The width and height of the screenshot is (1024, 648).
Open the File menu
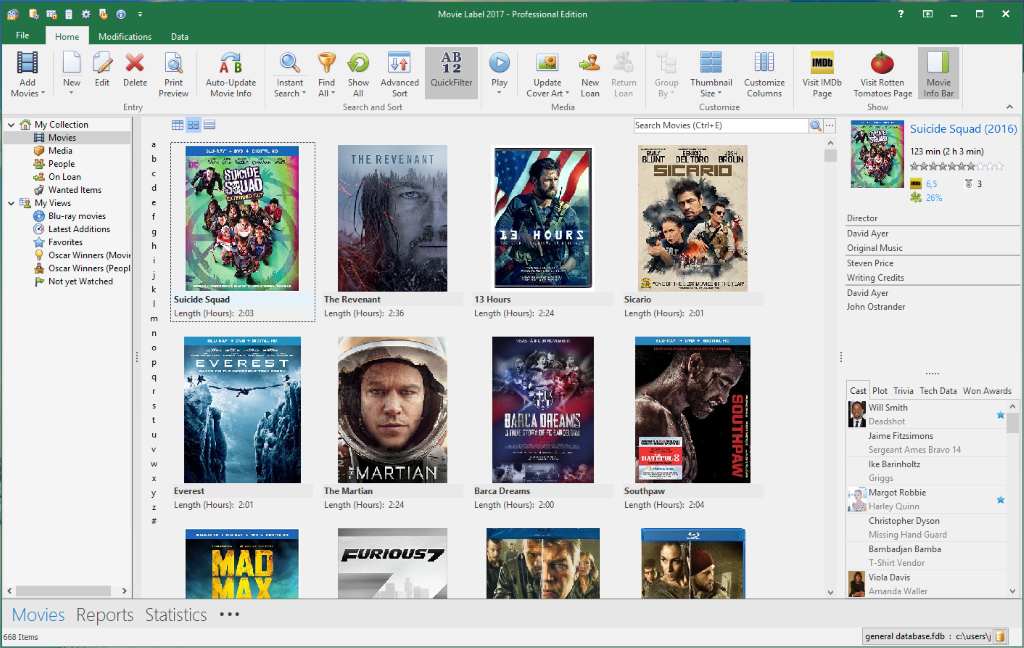pos(22,35)
